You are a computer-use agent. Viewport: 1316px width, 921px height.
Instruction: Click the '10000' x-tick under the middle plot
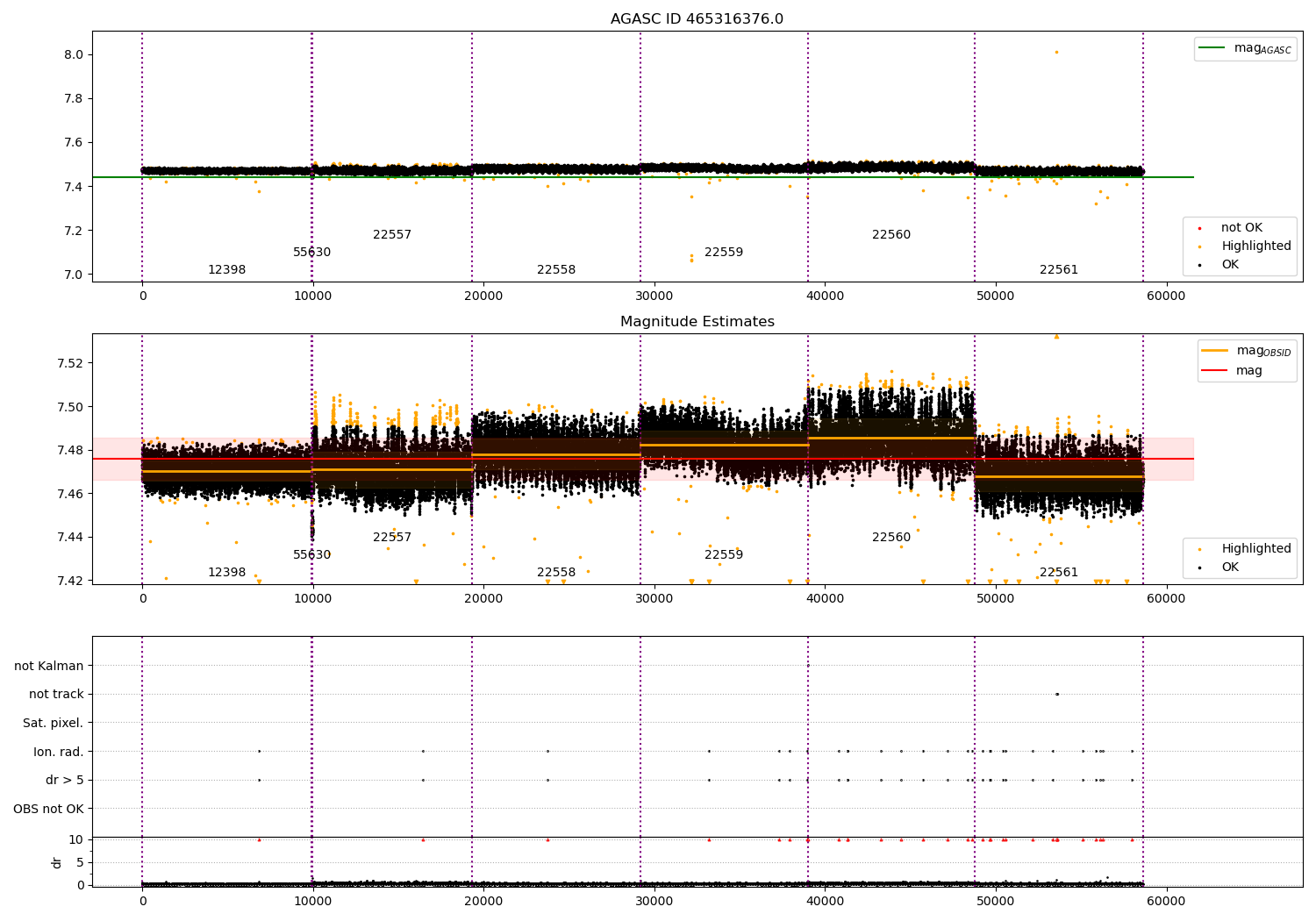click(312, 599)
